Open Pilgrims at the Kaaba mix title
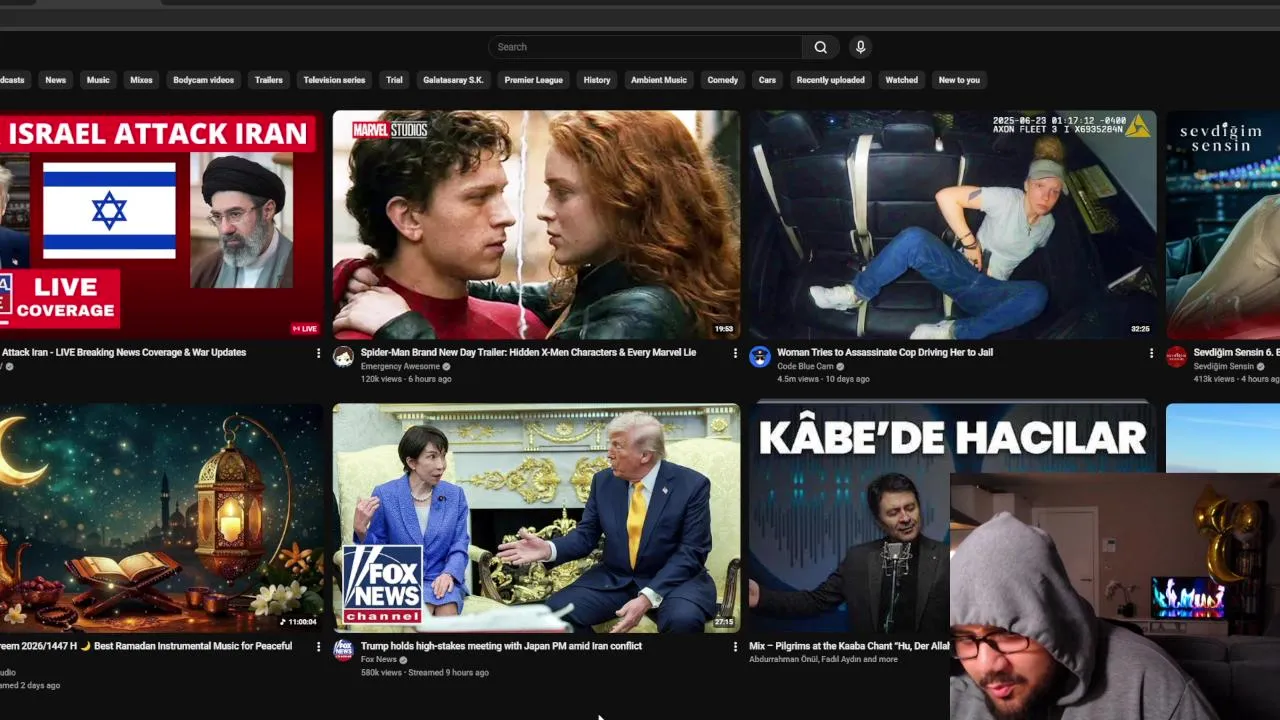1280x720 pixels. click(x=849, y=646)
